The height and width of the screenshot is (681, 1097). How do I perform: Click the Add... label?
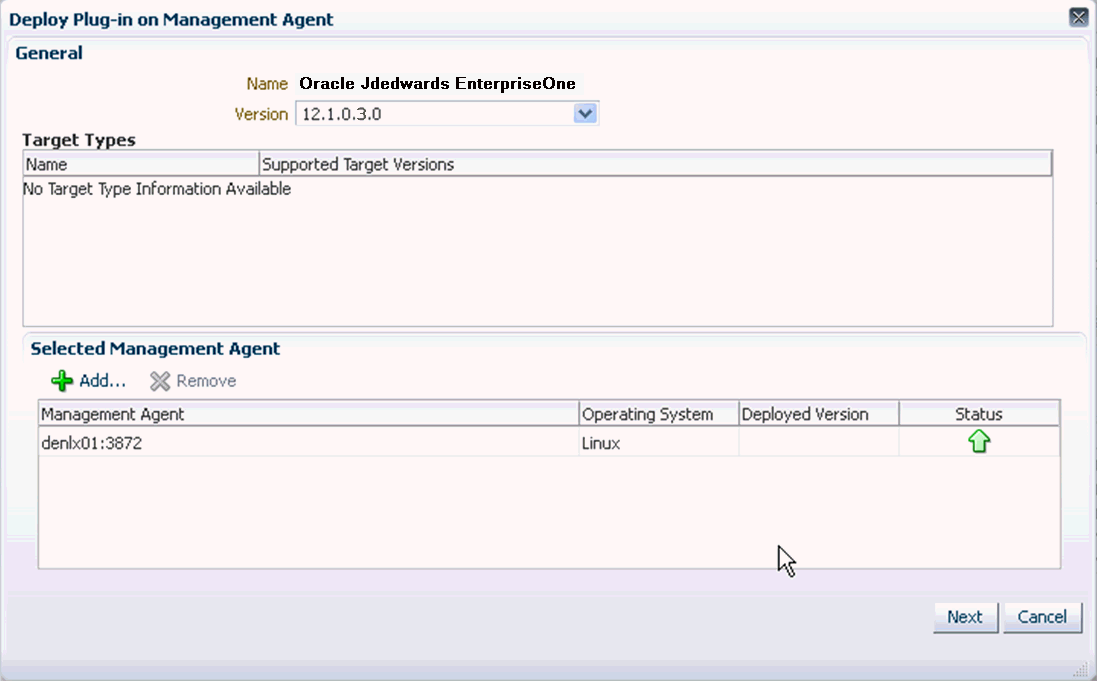103,381
